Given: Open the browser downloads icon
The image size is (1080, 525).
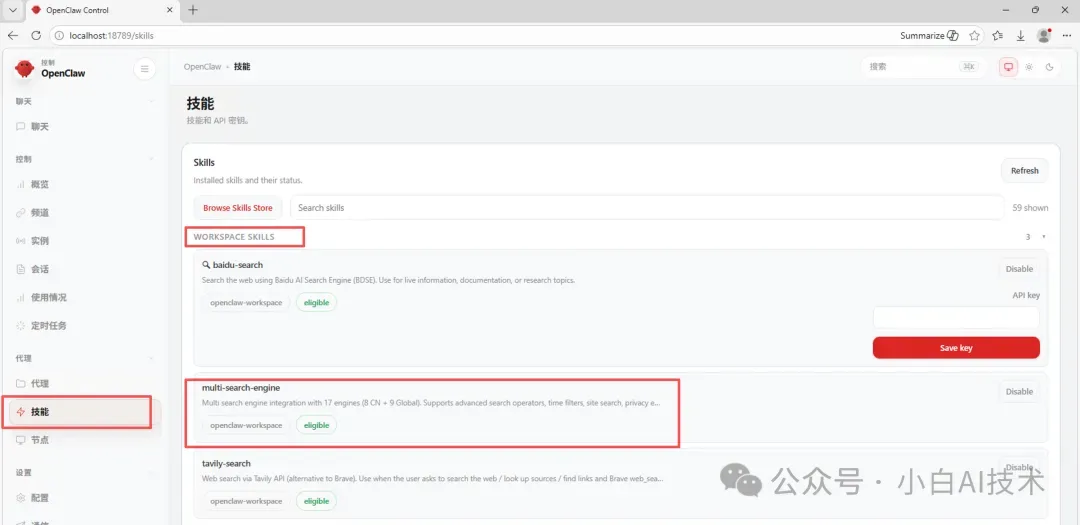Looking at the screenshot, I should point(1021,35).
